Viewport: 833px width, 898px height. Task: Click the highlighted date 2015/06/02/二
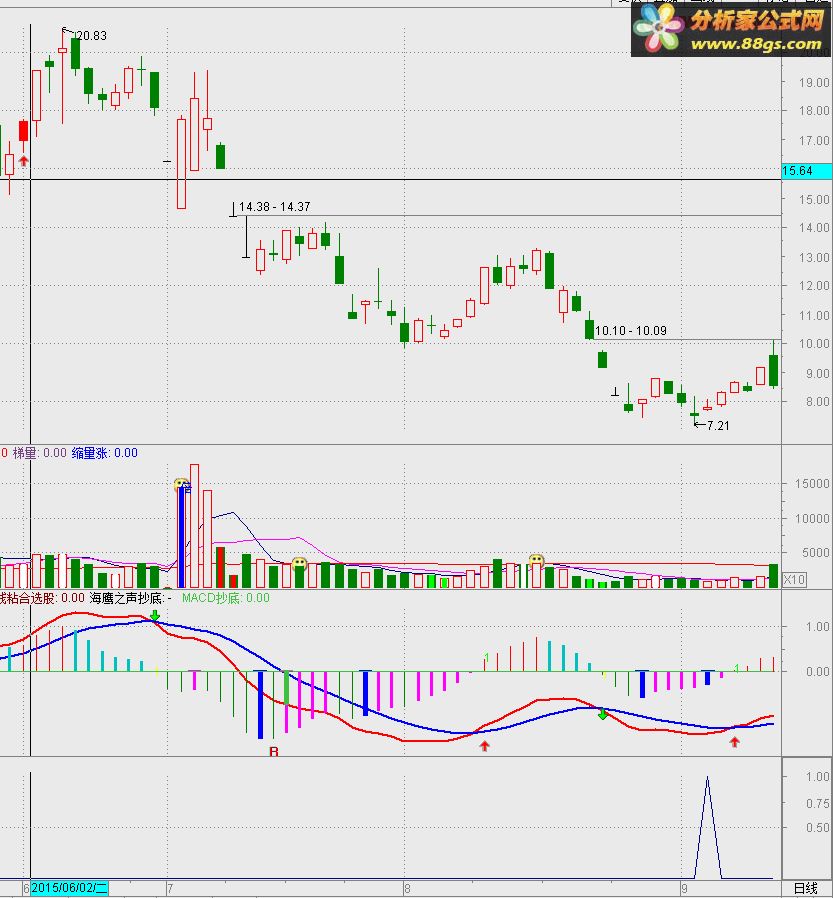click(69, 888)
